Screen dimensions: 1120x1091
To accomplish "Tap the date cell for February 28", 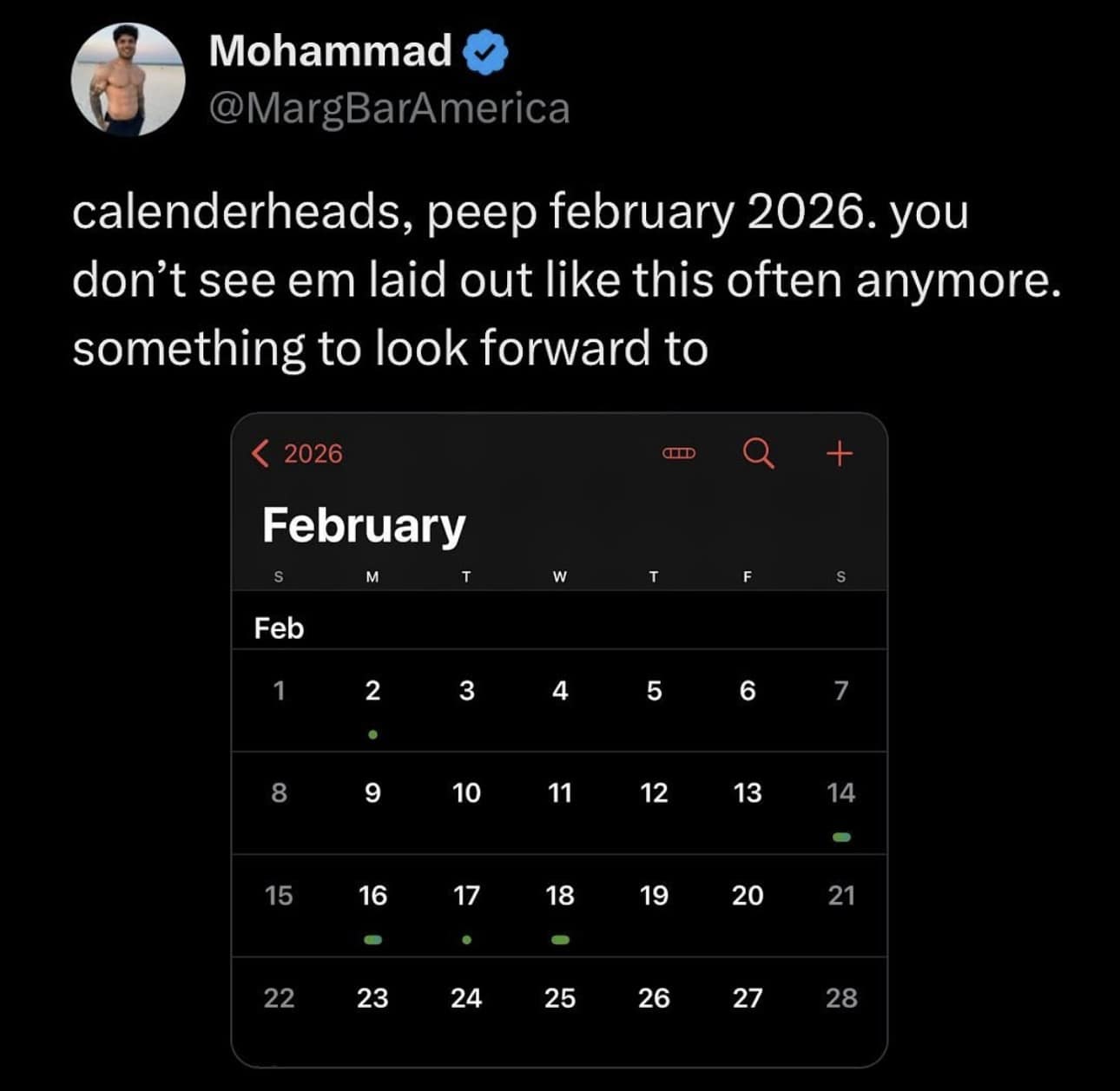I will 841,998.
